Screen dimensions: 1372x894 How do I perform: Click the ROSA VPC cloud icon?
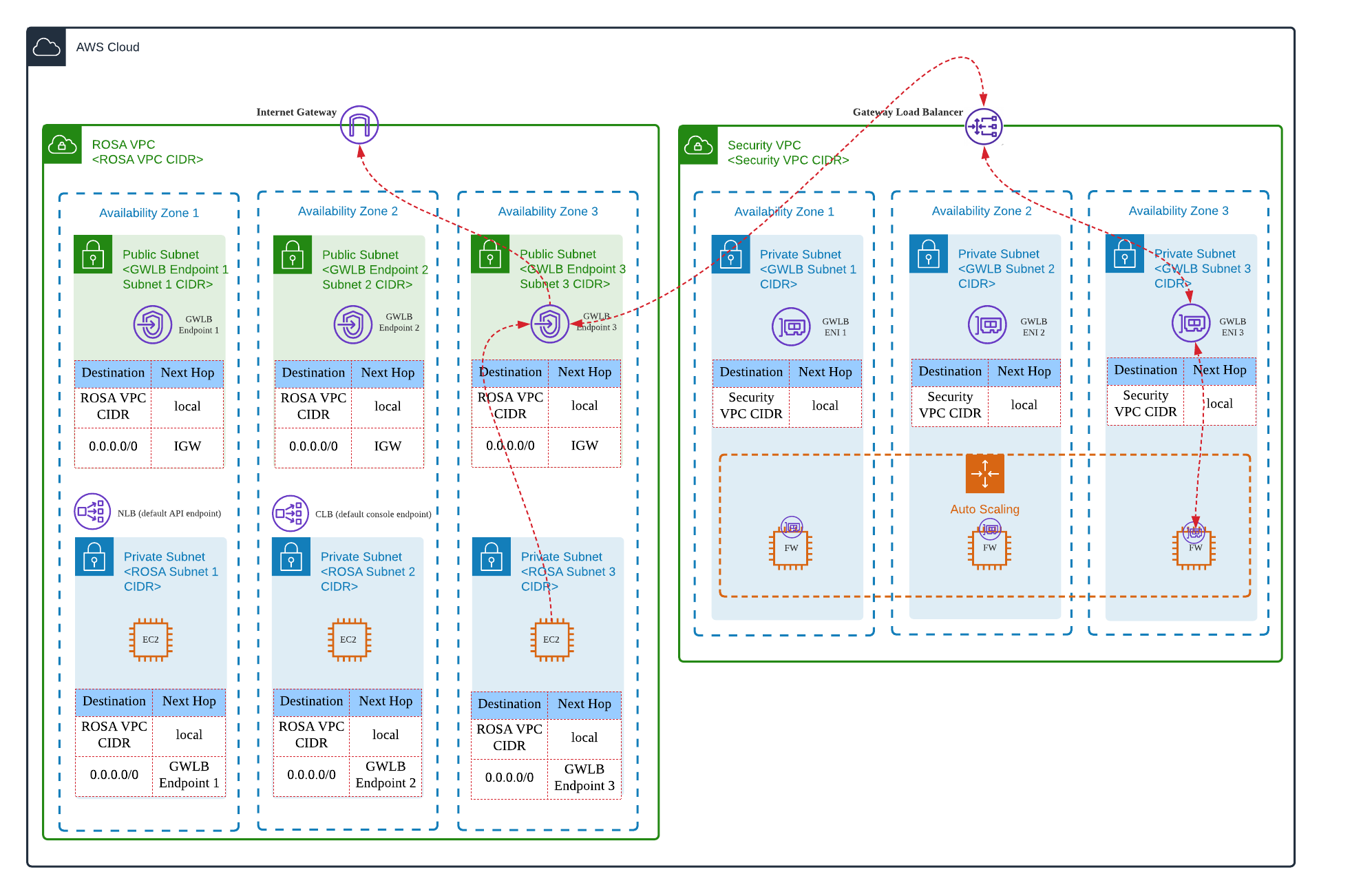coord(63,145)
